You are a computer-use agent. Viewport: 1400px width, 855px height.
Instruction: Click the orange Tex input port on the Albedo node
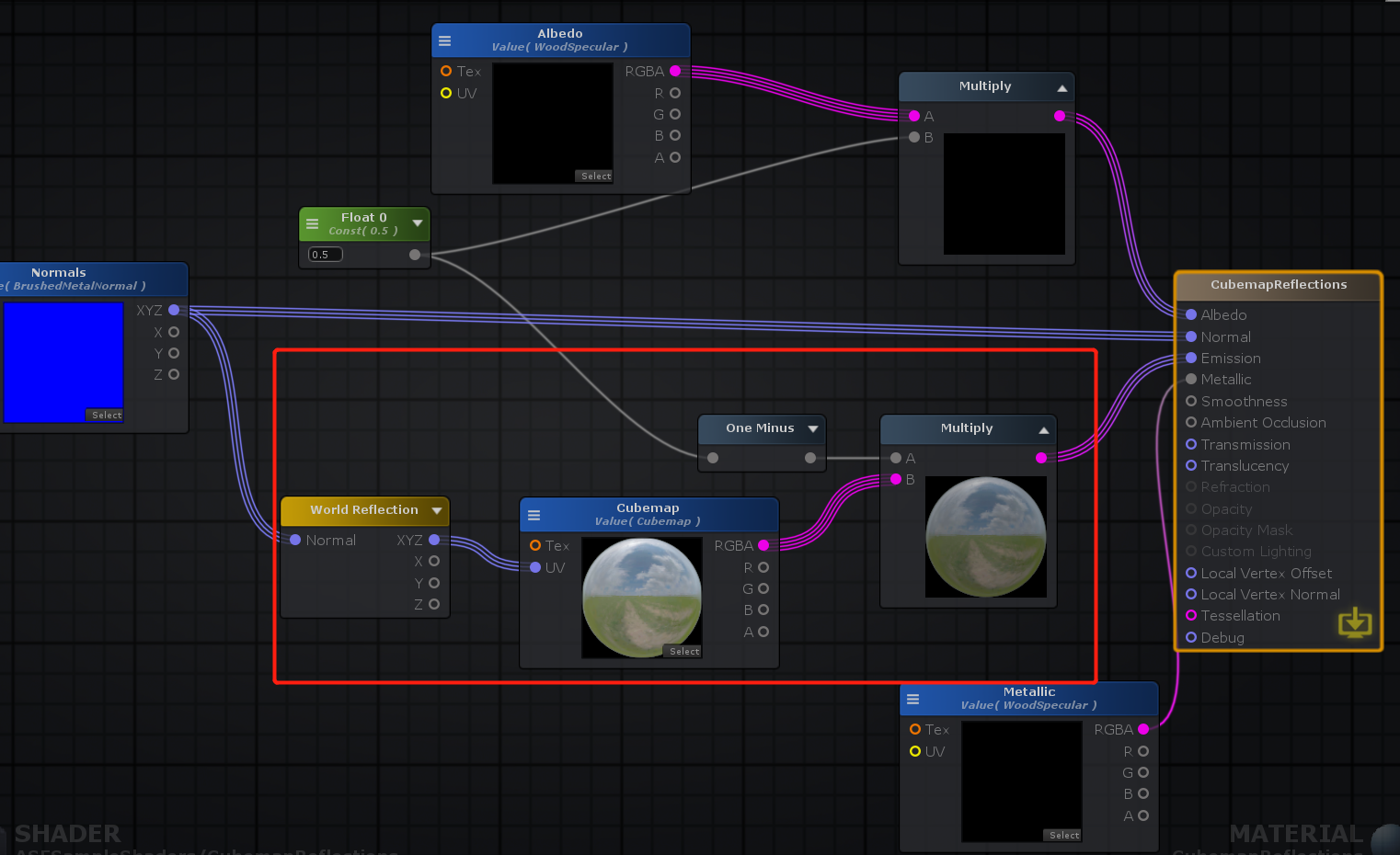pyautogui.click(x=446, y=71)
